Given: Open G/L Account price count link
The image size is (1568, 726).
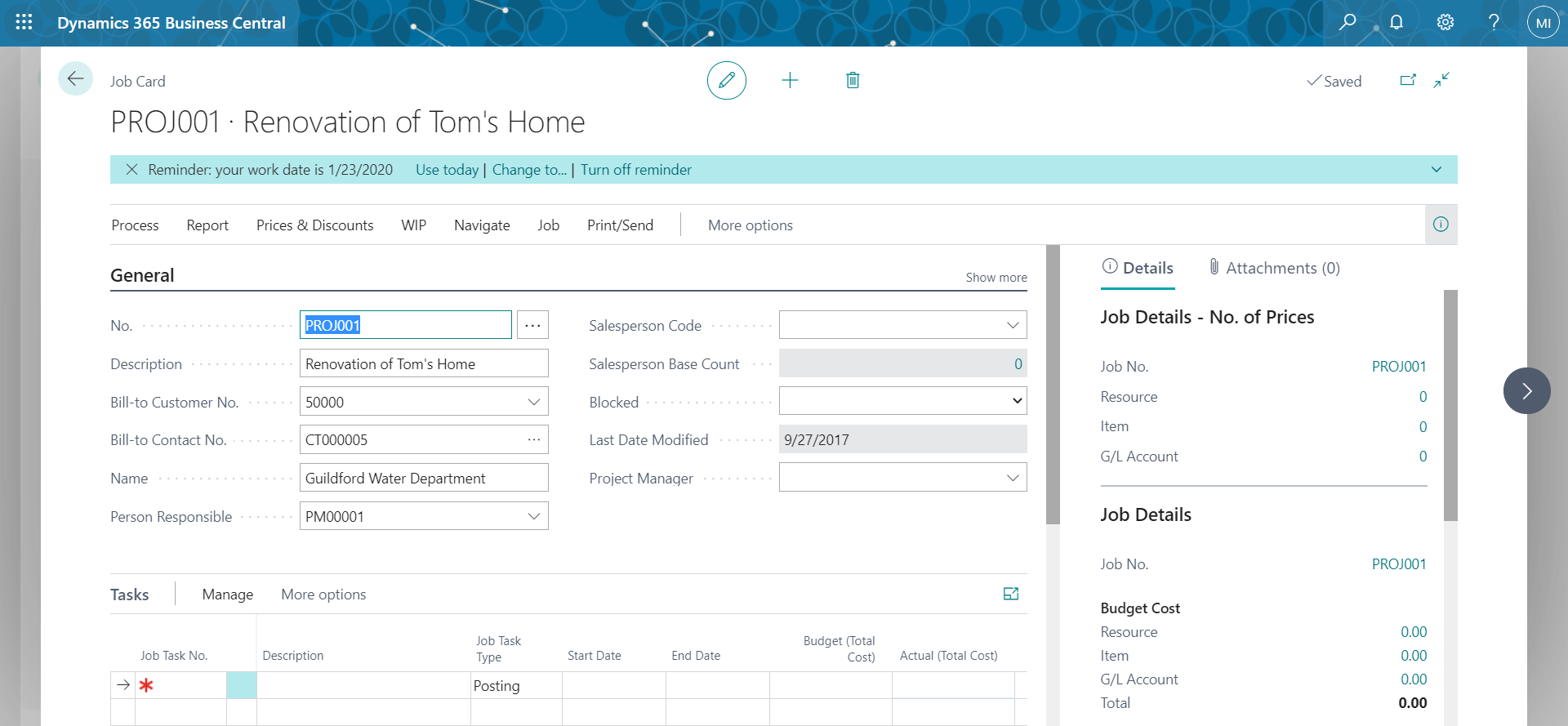Looking at the screenshot, I should [x=1423, y=457].
